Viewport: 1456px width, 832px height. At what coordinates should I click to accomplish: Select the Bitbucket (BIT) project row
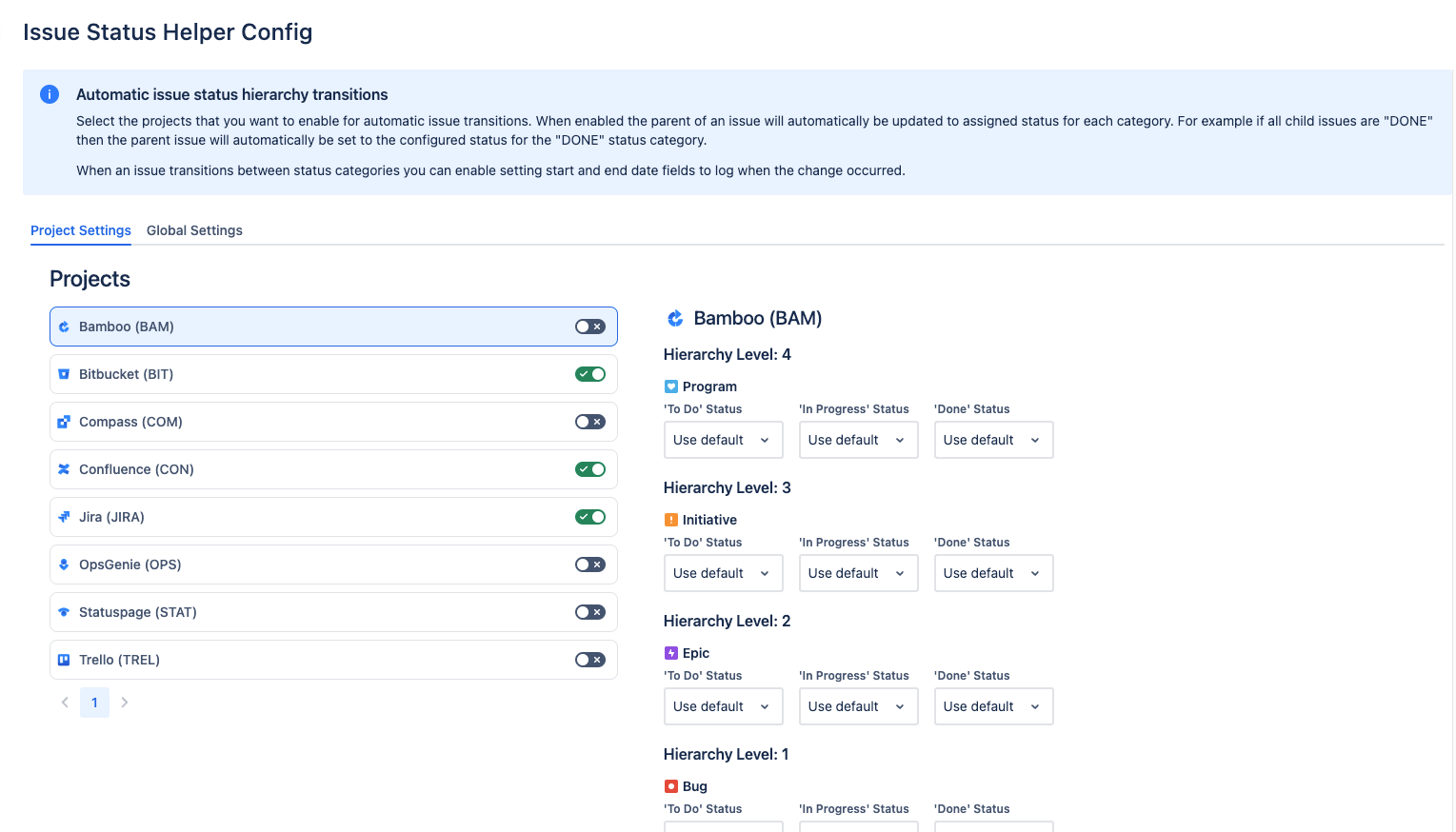pos(333,374)
